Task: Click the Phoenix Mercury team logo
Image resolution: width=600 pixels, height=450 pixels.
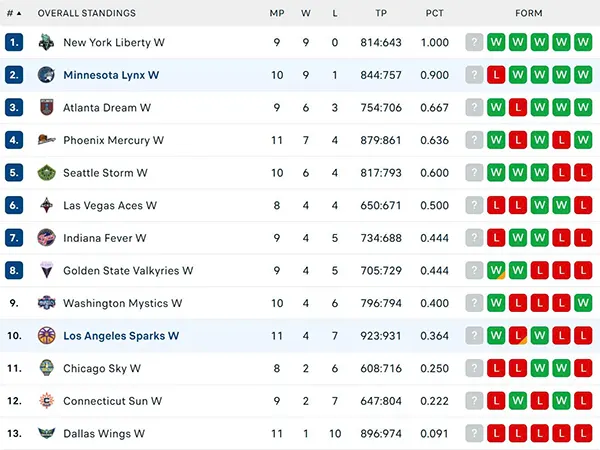Action: (x=46, y=140)
